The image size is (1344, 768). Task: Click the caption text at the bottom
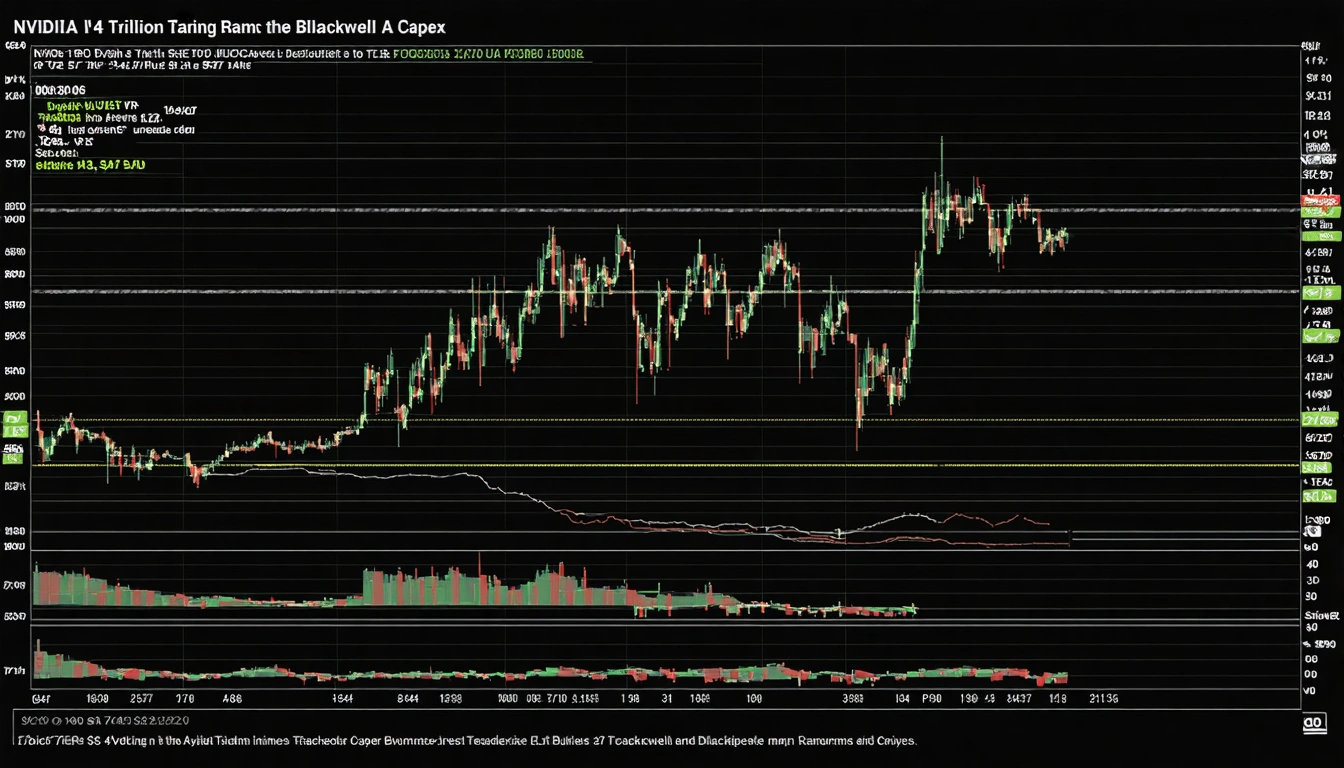pyautogui.click(x=465, y=741)
